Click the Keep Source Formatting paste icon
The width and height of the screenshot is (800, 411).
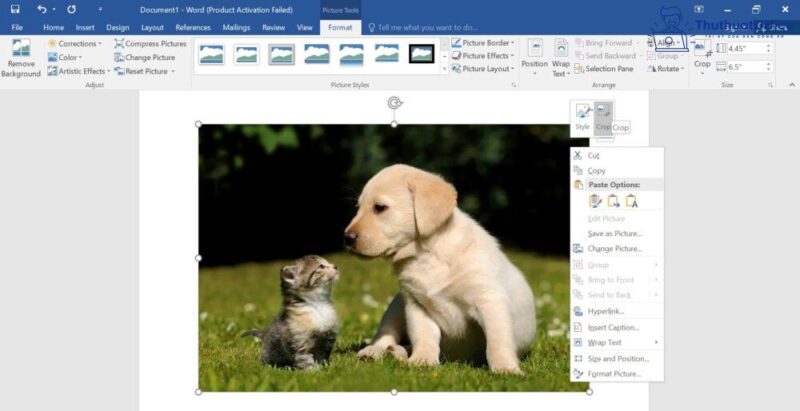[595, 201]
